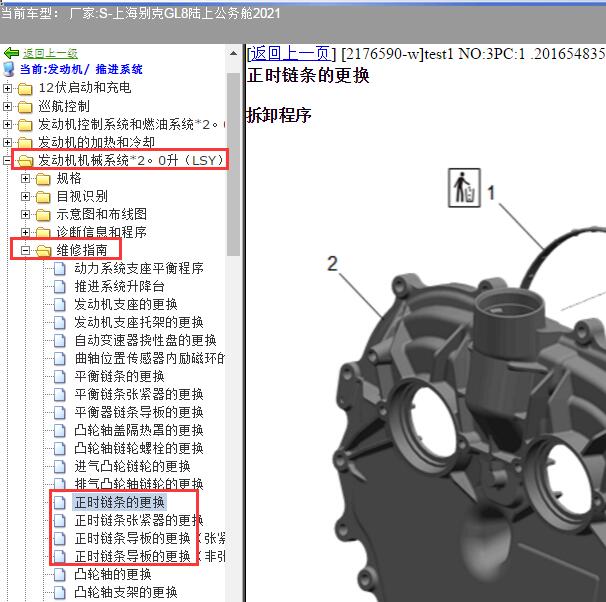Click the current-location icon beside 当前:发动机
Image resolution: width=606 pixels, height=602 pixels.
(x=9, y=69)
